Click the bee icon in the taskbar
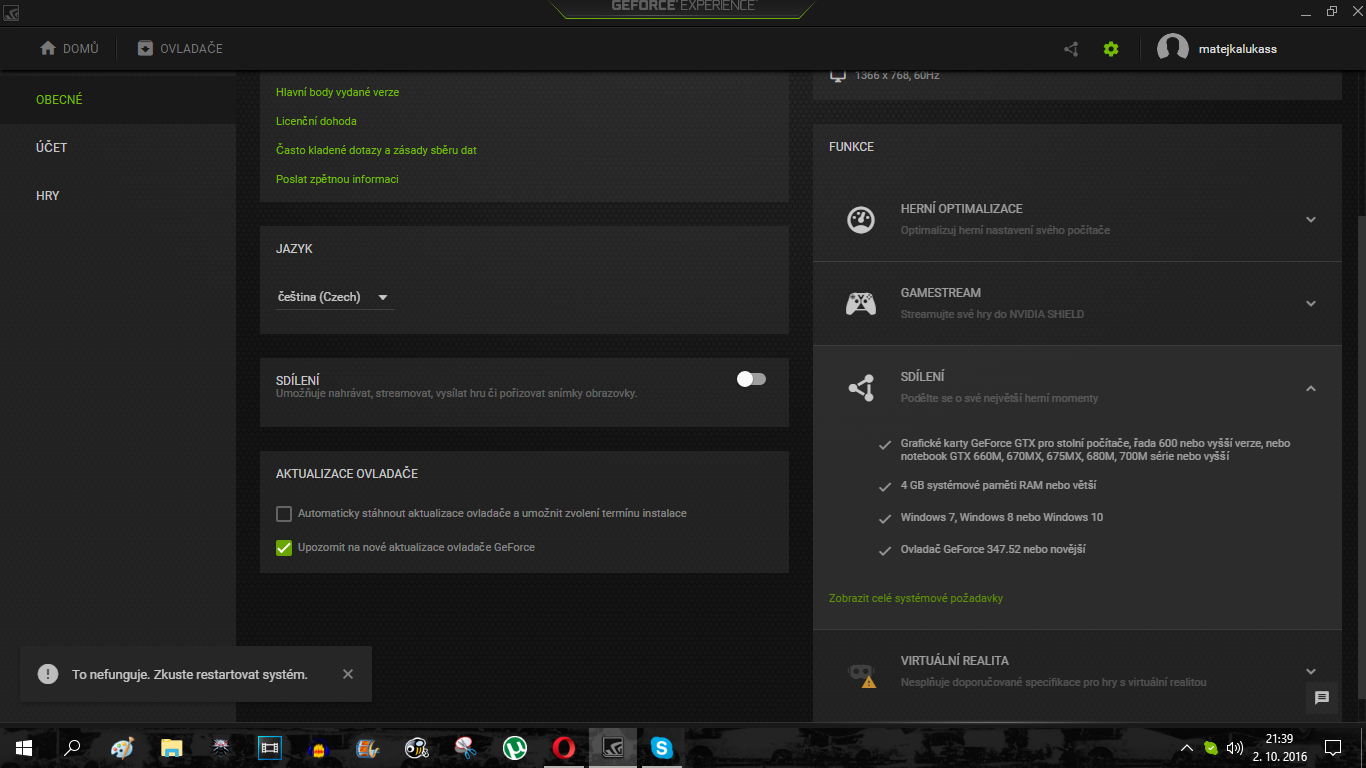The width and height of the screenshot is (1366, 768). click(x=416, y=747)
